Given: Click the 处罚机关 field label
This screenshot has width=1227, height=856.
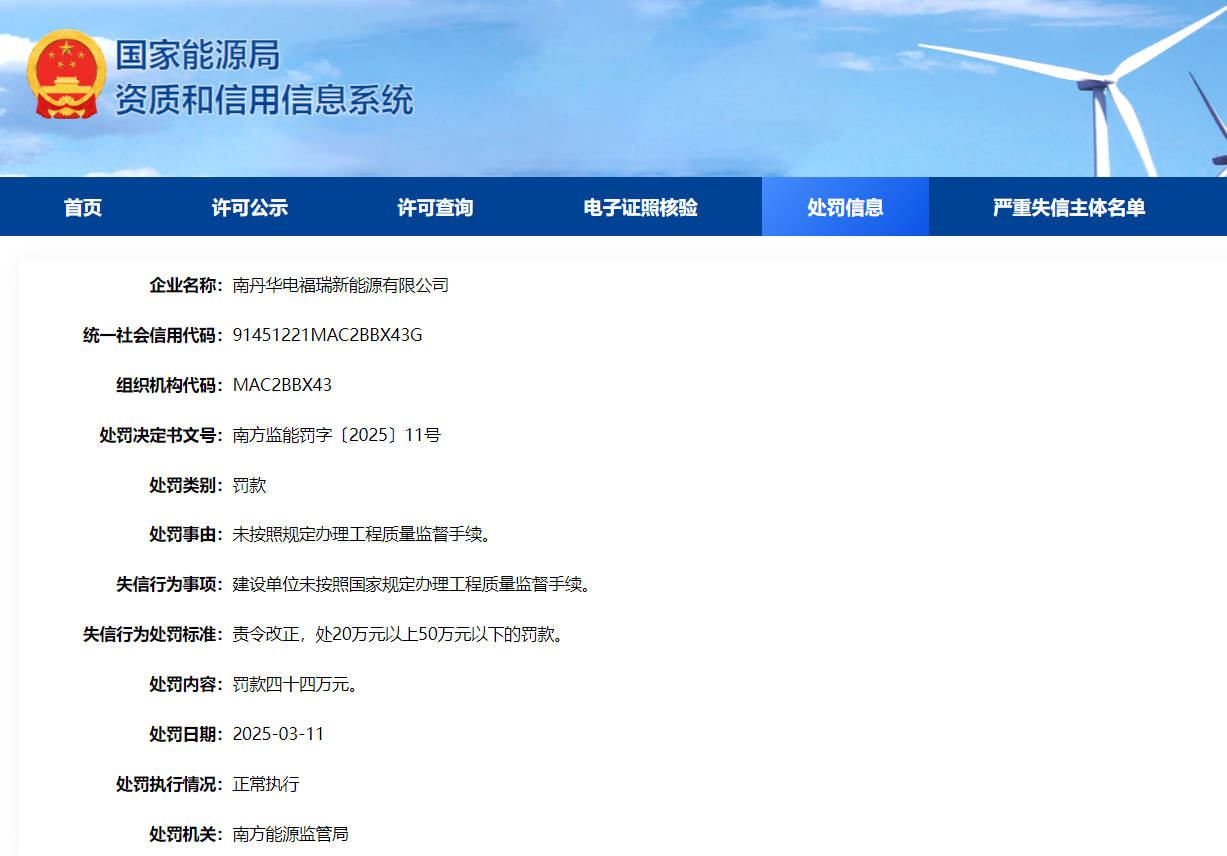Looking at the screenshot, I should [186, 834].
